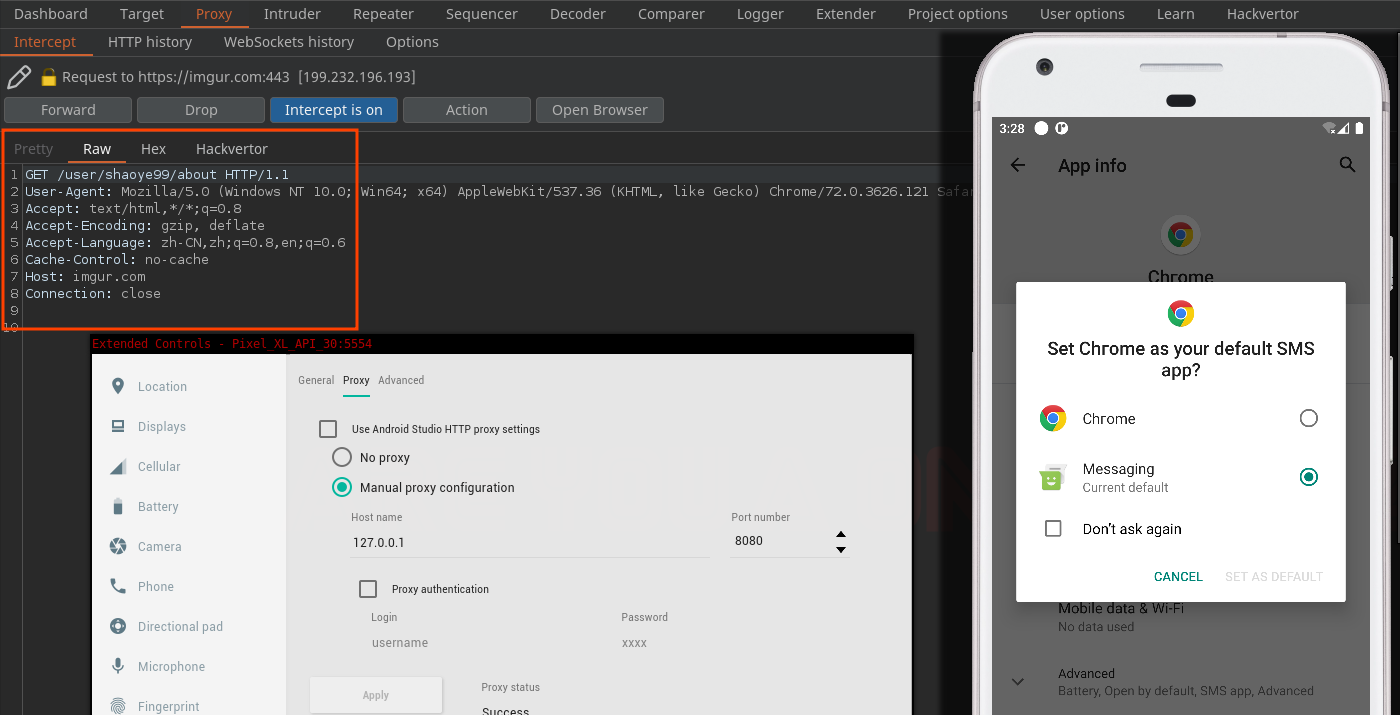1400x715 pixels.
Task: Check the Don't ask again box
Action: click(x=1053, y=529)
